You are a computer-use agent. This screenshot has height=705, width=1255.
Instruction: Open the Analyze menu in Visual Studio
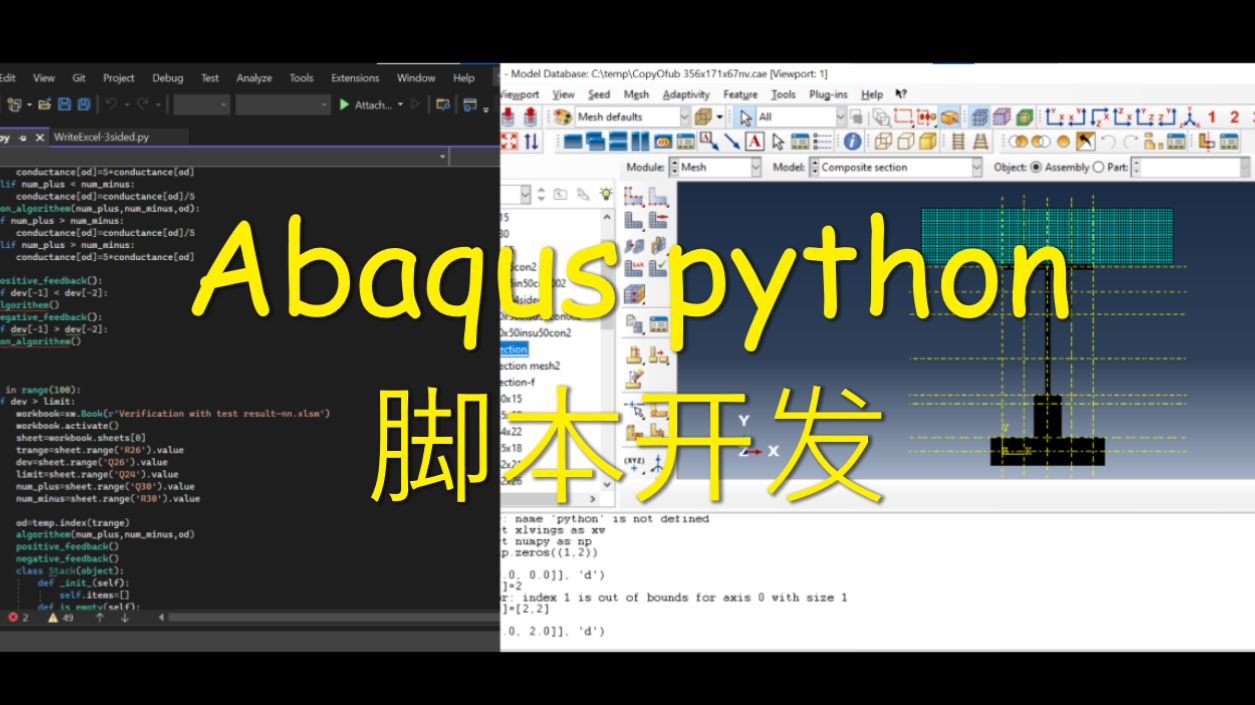(x=254, y=78)
